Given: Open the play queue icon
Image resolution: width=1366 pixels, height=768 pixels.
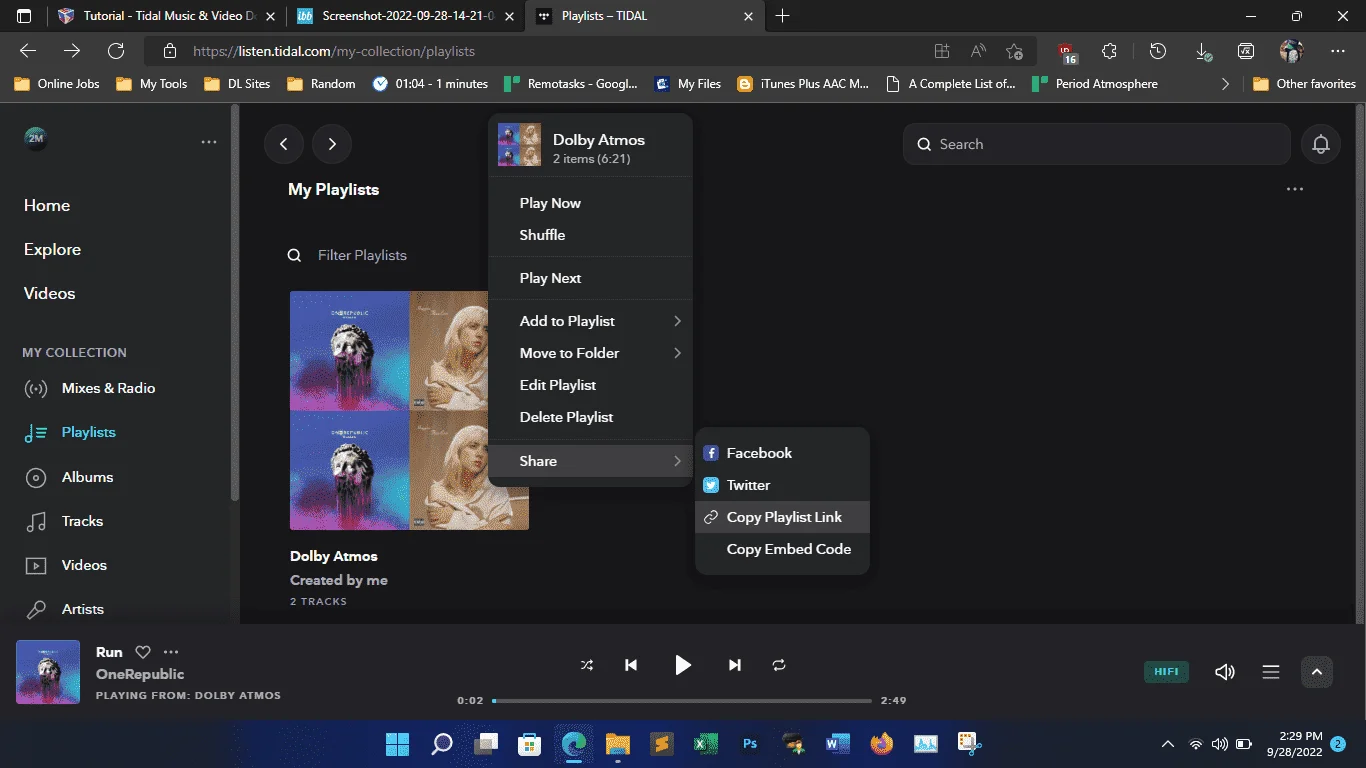Looking at the screenshot, I should [x=1271, y=672].
